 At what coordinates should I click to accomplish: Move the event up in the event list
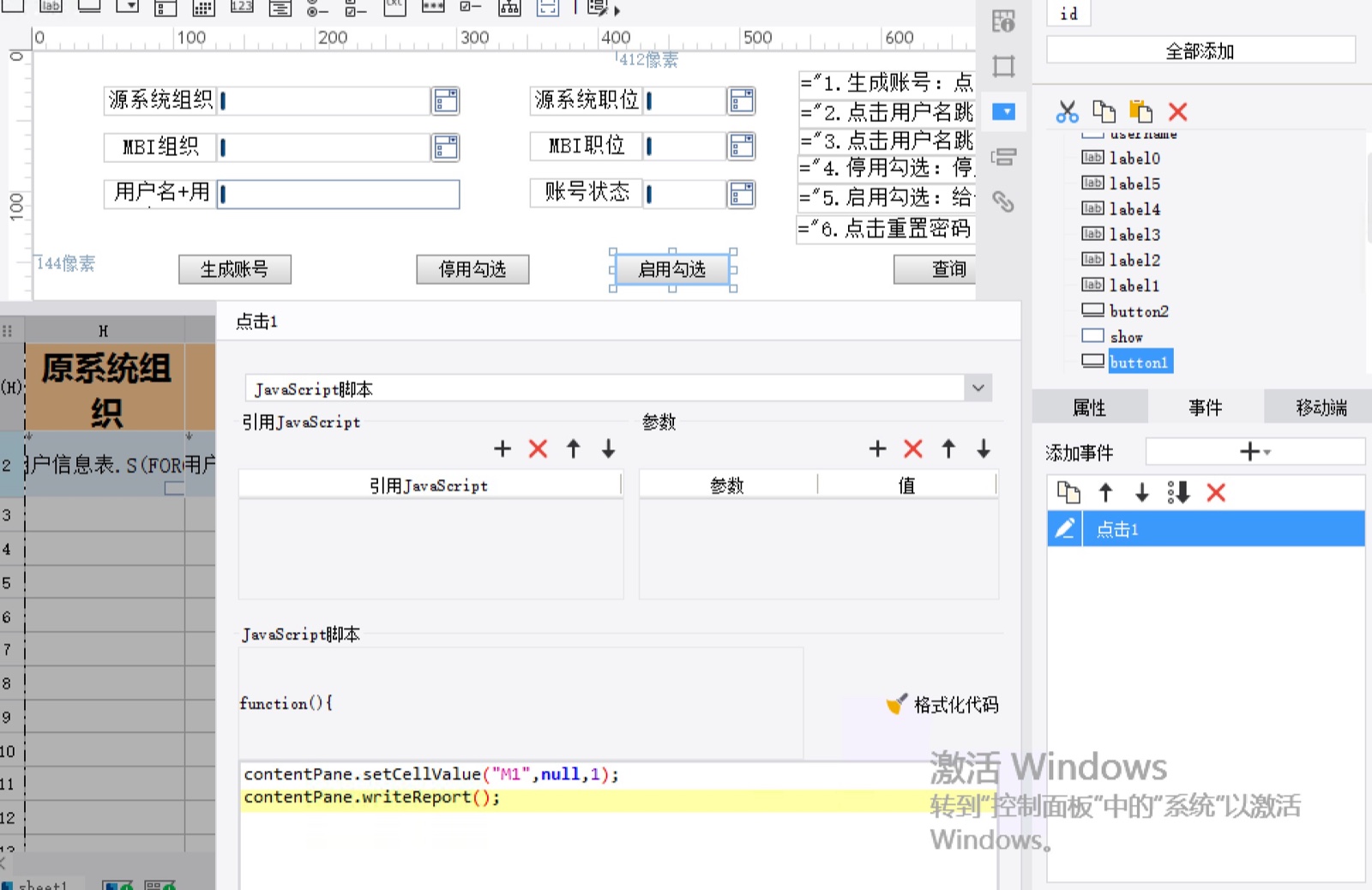click(1105, 492)
